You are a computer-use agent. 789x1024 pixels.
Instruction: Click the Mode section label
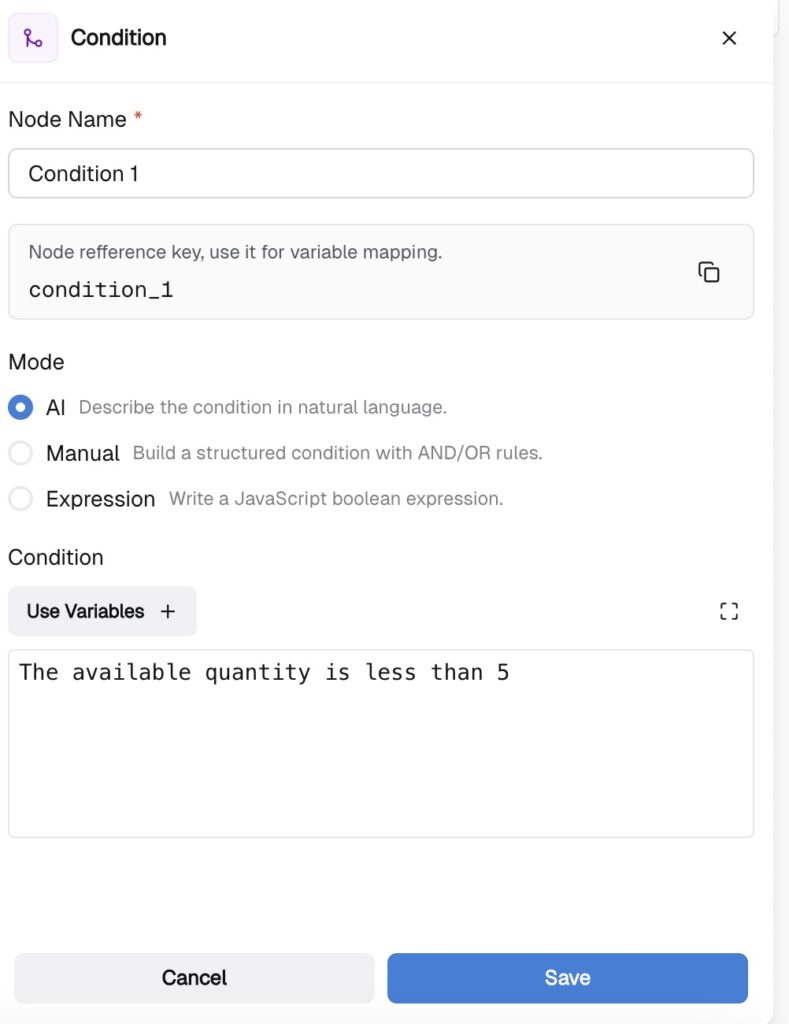36,362
